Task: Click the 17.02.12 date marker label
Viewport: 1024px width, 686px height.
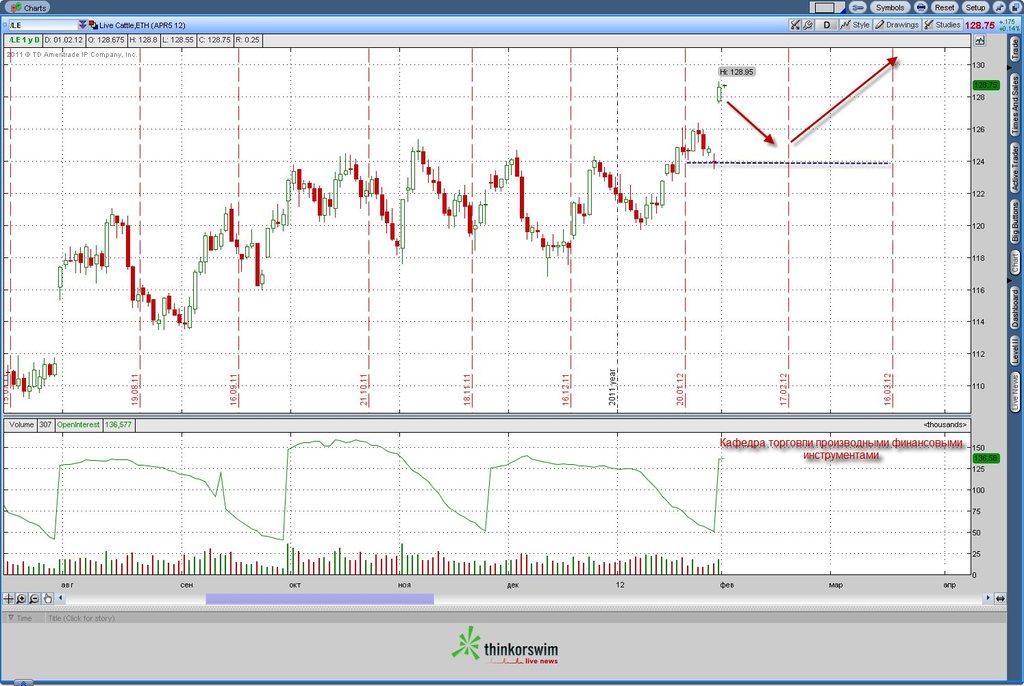Action: click(x=784, y=389)
